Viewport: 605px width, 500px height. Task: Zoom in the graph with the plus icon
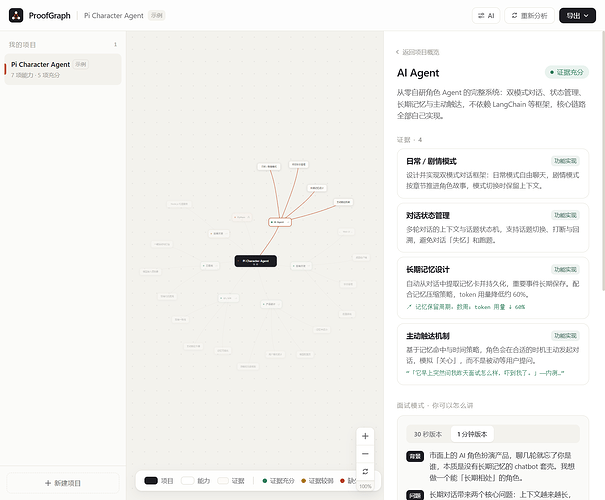[x=365, y=436]
